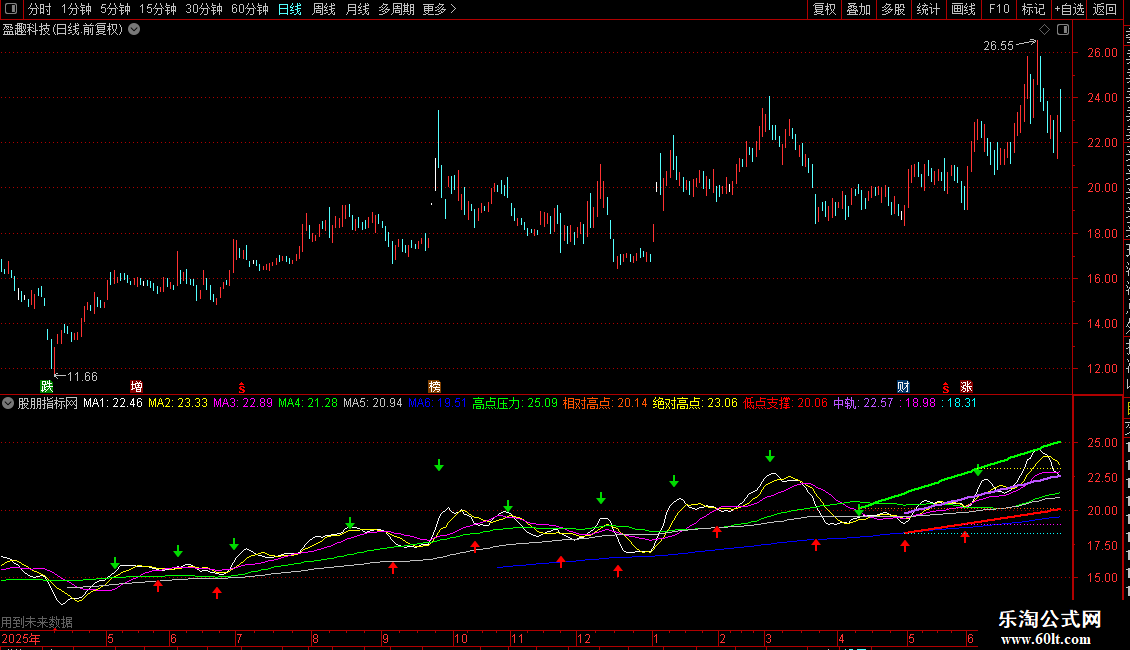Switch to 周线 weekly chart
The height and width of the screenshot is (650, 1130).
324,9
